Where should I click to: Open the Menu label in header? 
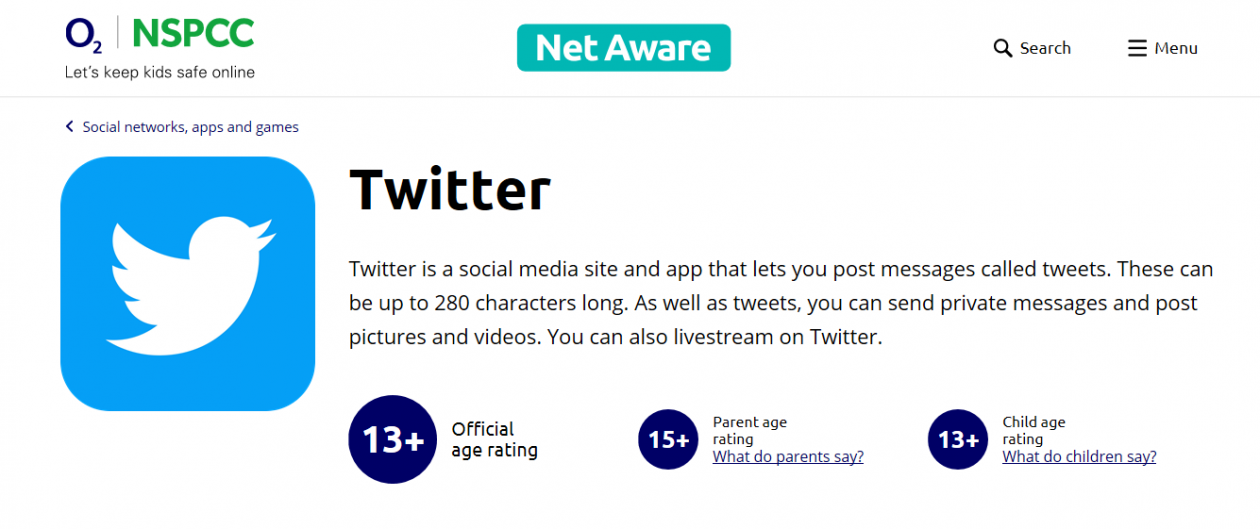click(1176, 48)
